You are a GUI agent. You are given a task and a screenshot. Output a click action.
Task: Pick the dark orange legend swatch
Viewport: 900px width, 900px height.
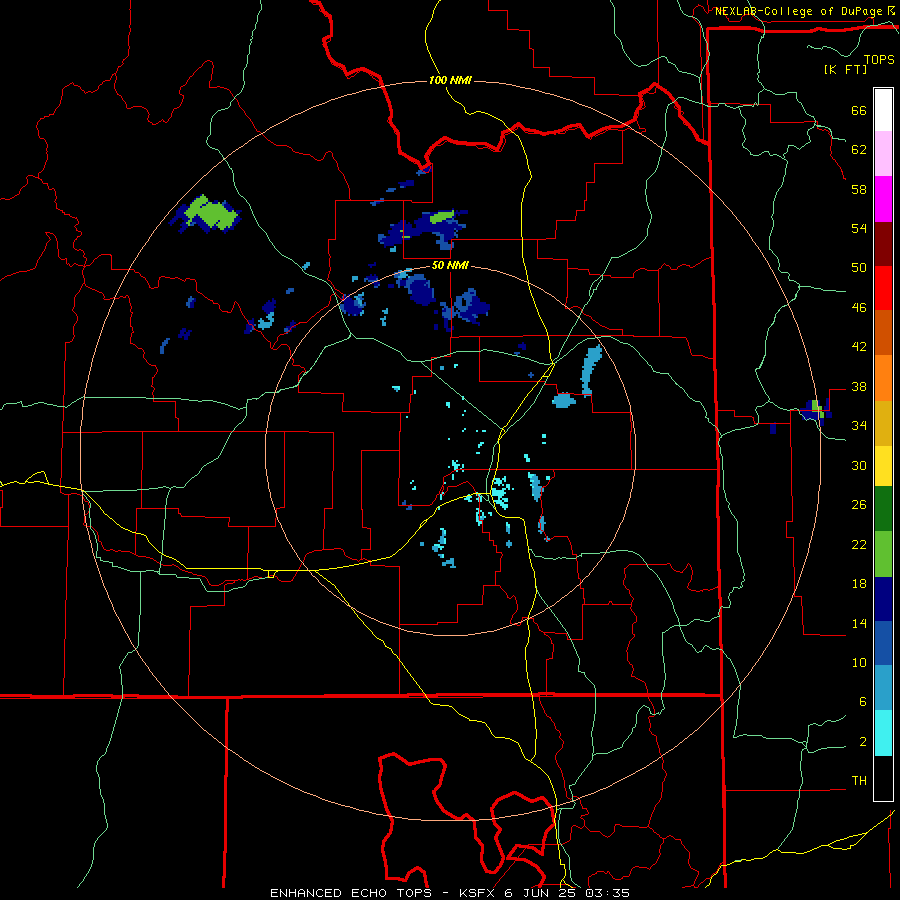(x=883, y=333)
